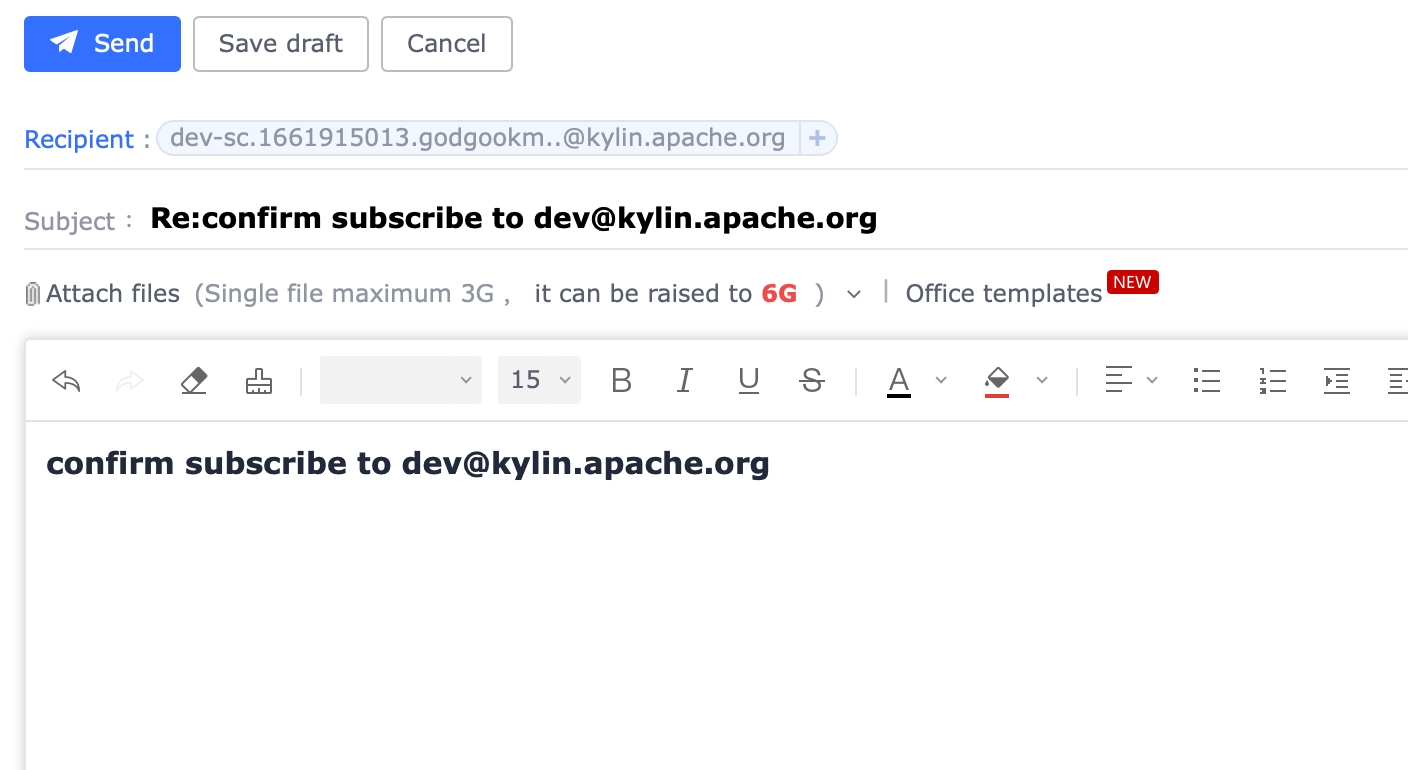Viewport: 1408px width, 770px height.
Task: Add recipient with the plus icon
Action: click(x=817, y=138)
